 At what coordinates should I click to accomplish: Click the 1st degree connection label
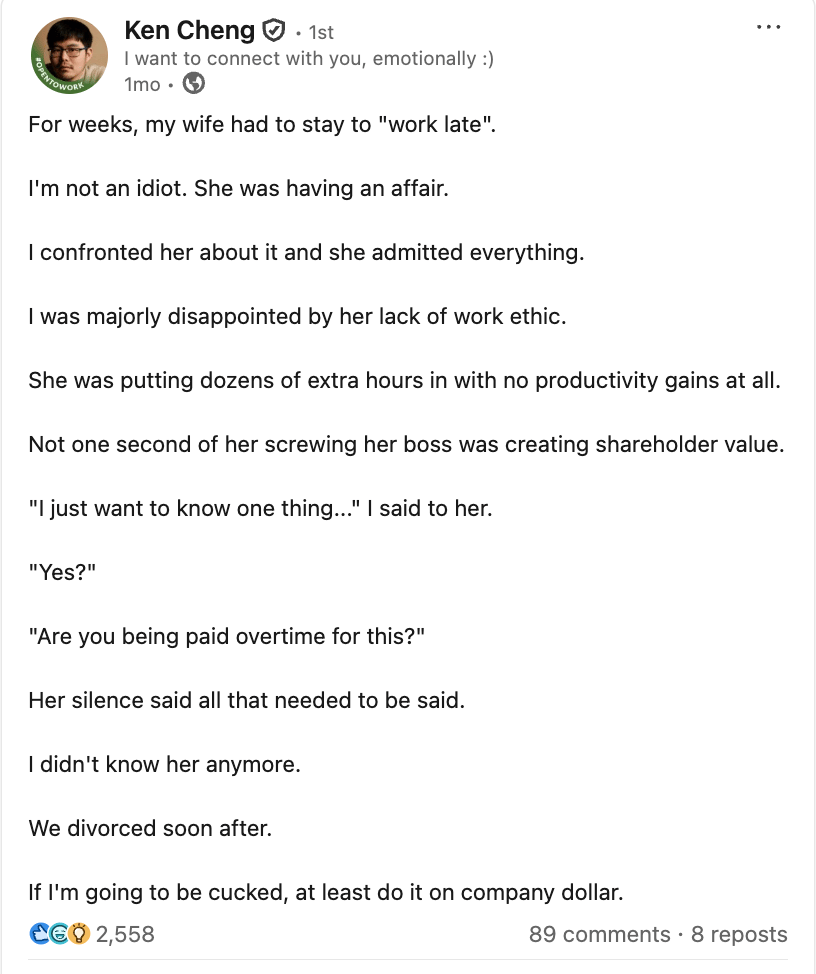pyautogui.click(x=321, y=33)
